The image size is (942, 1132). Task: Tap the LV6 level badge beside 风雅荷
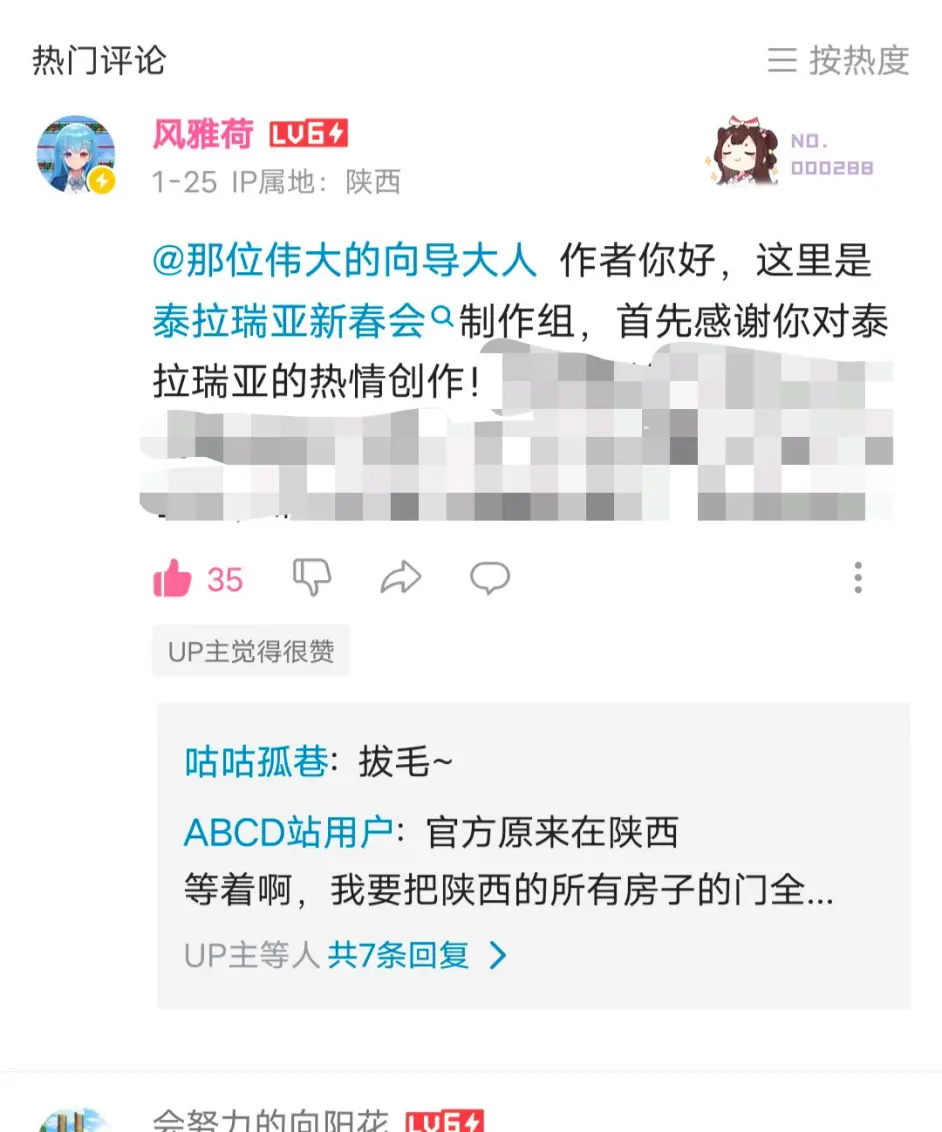pyautogui.click(x=308, y=134)
